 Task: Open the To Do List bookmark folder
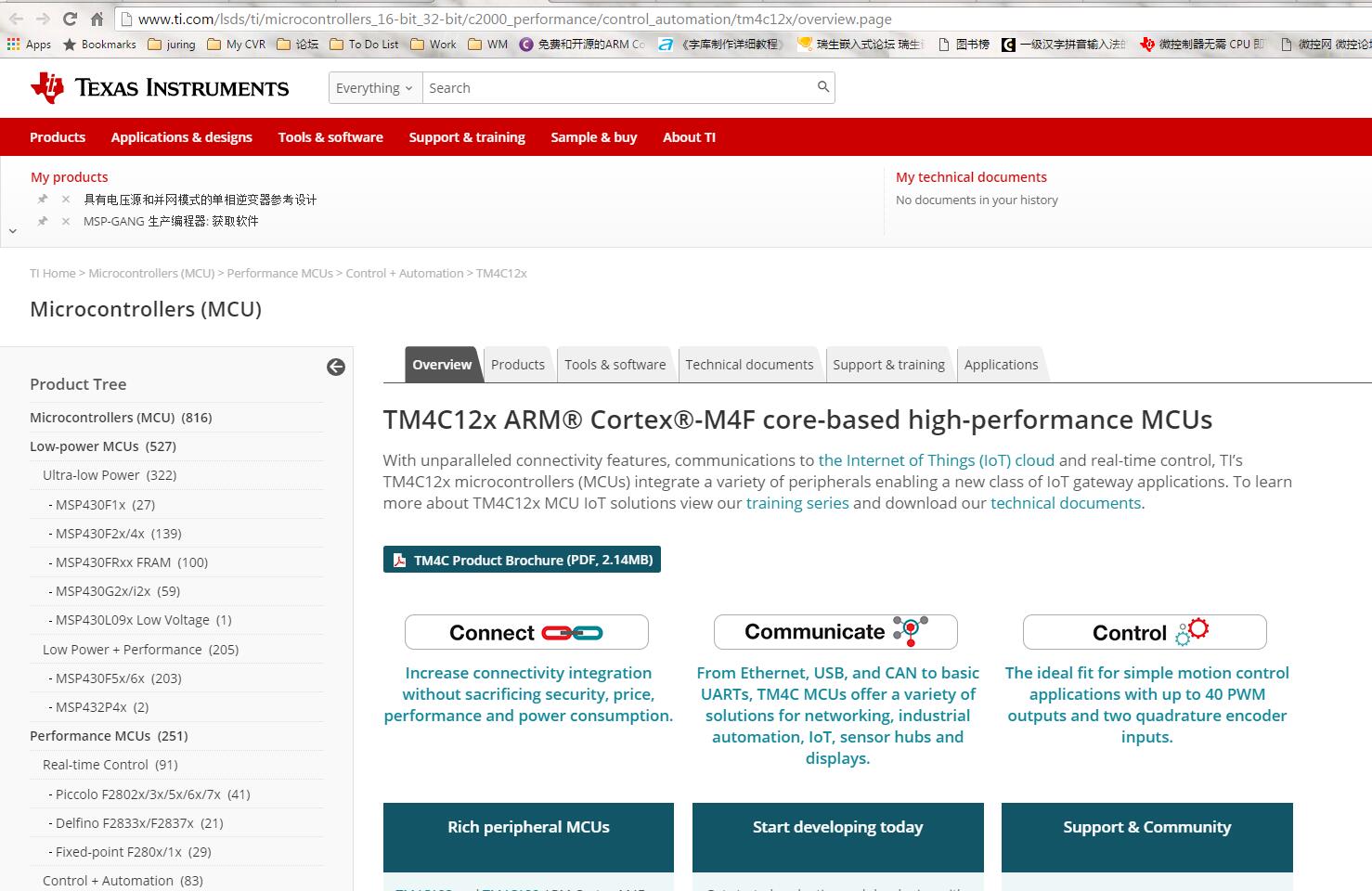pyautogui.click(x=365, y=44)
